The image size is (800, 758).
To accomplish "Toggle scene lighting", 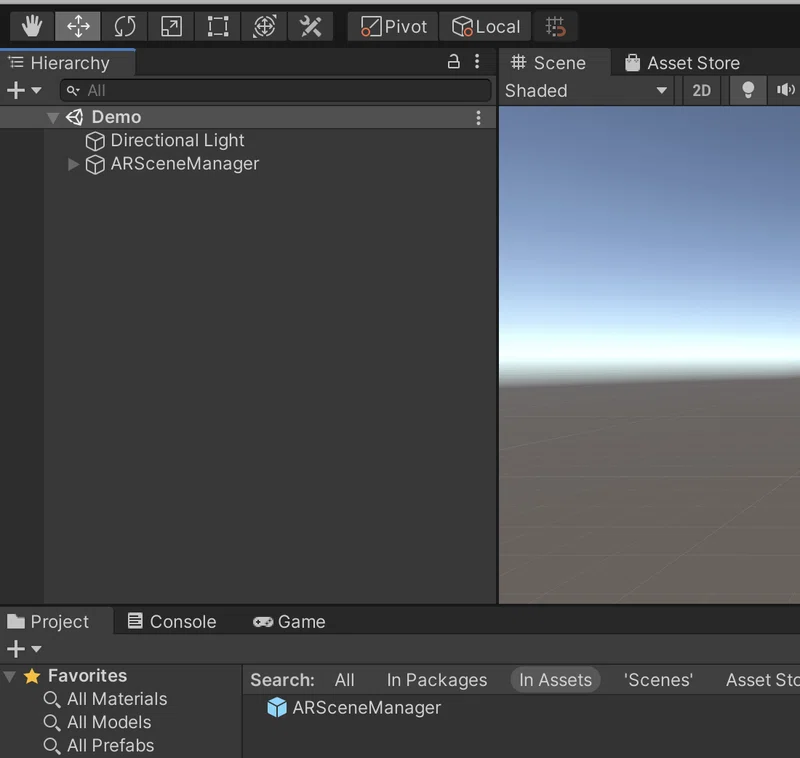I will point(748,91).
